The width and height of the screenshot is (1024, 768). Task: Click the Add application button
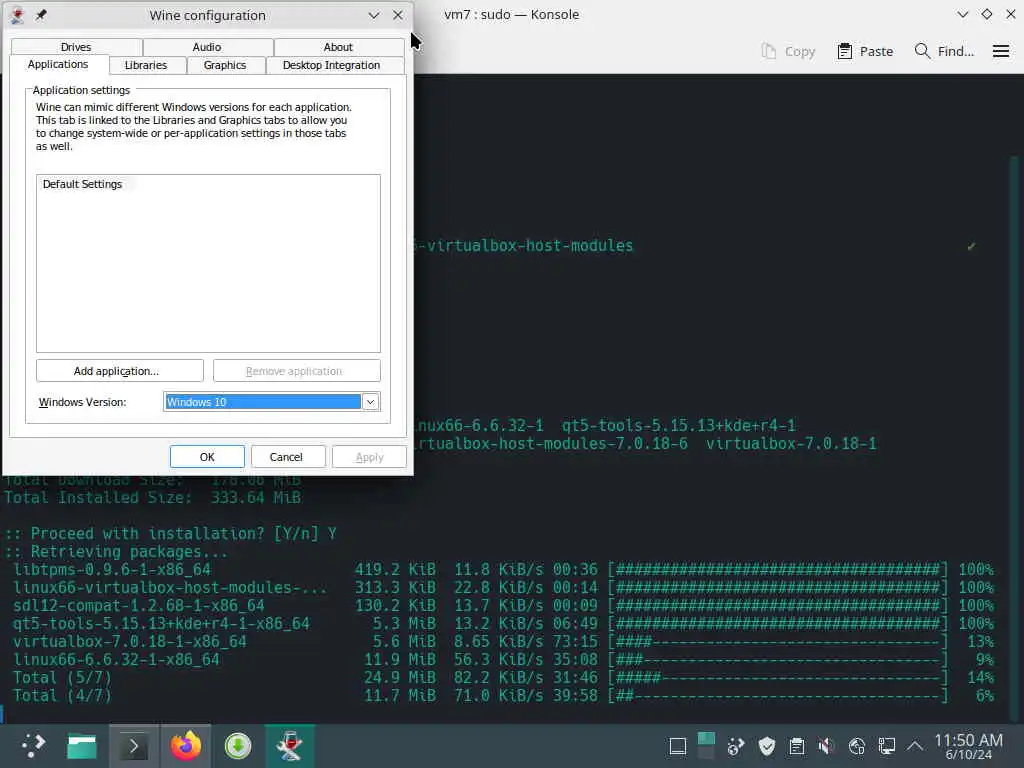click(120, 371)
